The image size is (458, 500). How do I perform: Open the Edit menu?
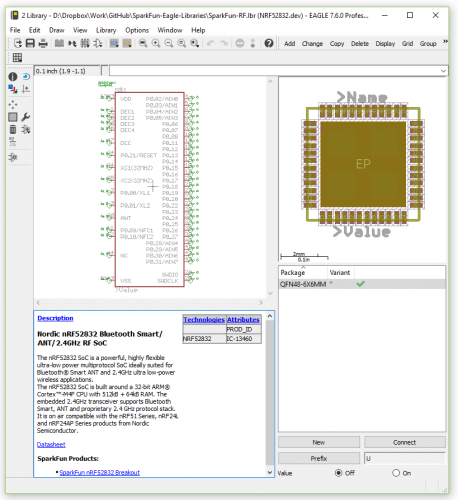click(x=34, y=30)
